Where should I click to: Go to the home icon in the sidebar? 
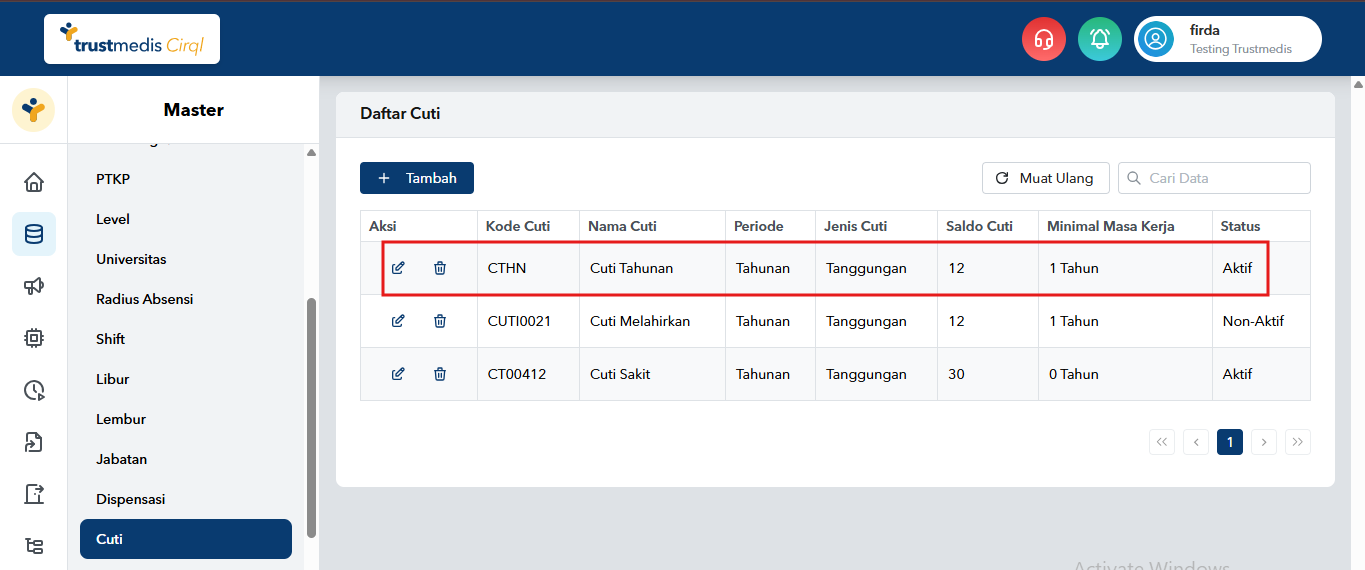pyautogui.click(x=34, y=182)
